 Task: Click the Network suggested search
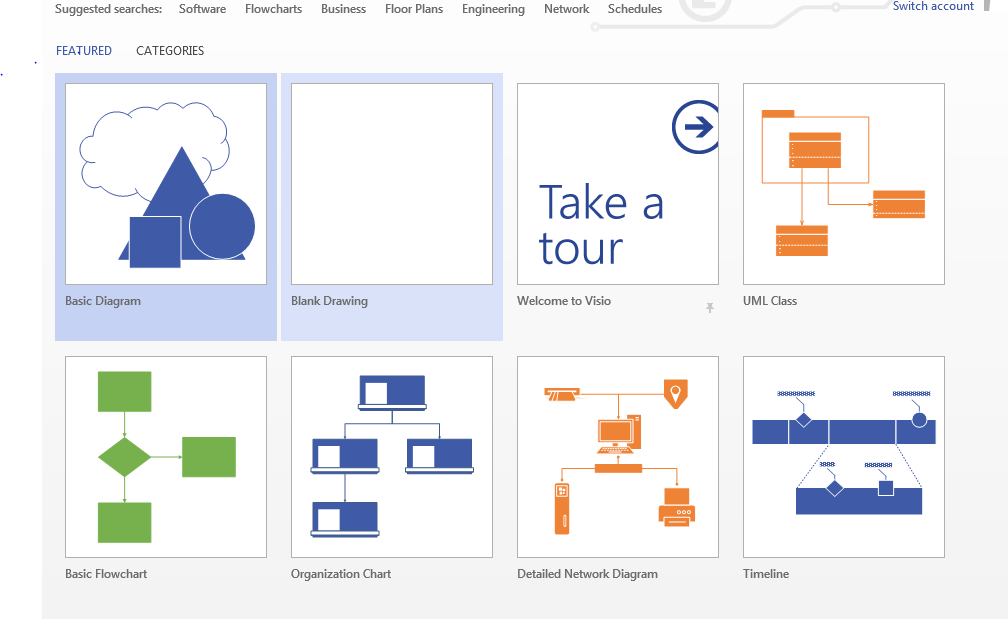[x=566, y=9]
